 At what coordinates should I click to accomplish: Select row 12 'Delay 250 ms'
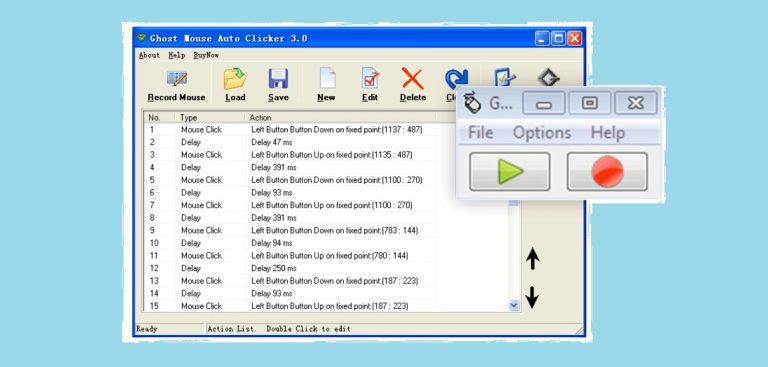pyautogui.click(x=290, y=269)
